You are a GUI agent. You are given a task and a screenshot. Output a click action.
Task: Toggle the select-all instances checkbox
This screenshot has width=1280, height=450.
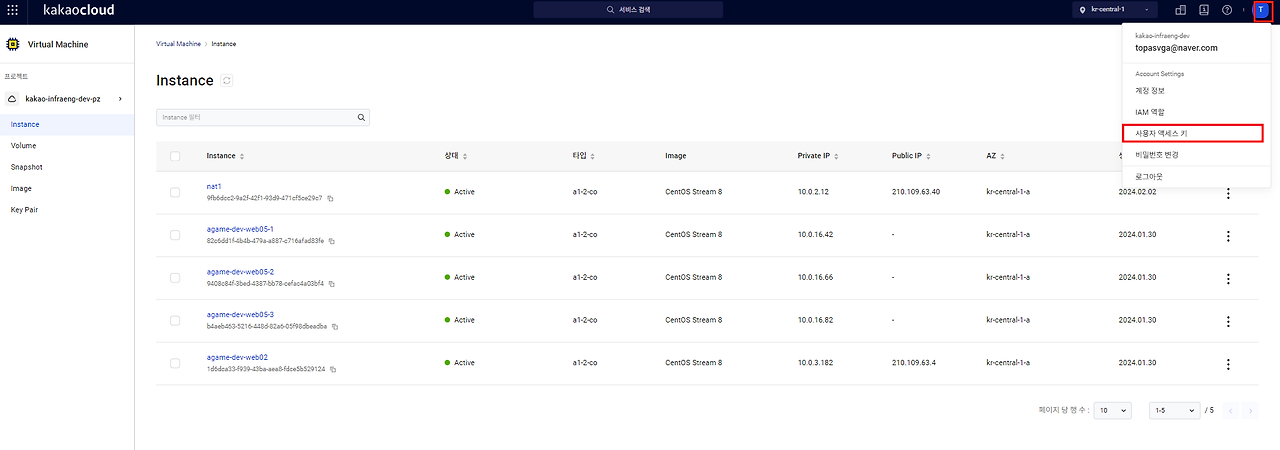point(175,156)
